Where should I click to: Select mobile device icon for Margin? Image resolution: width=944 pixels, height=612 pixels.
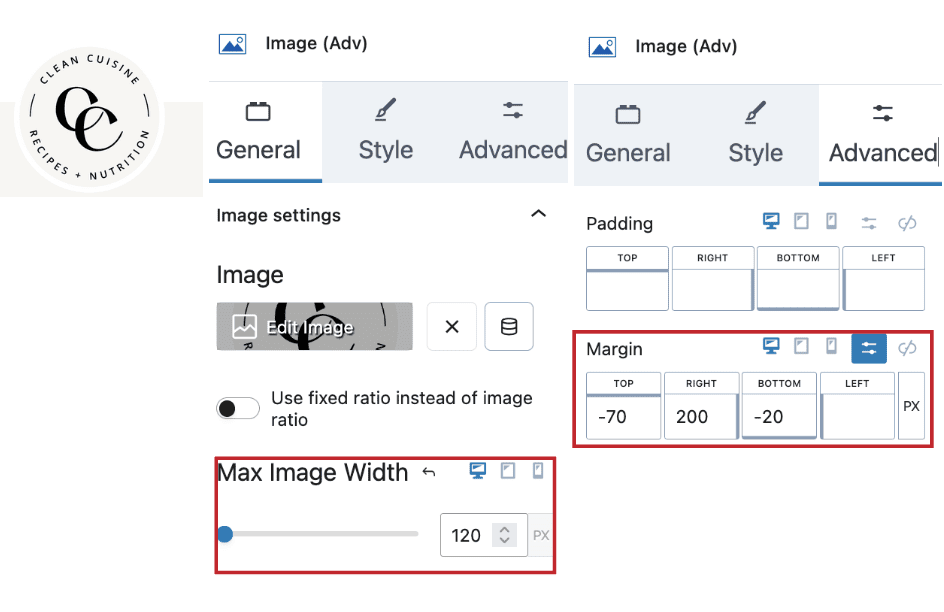[831, 346]
